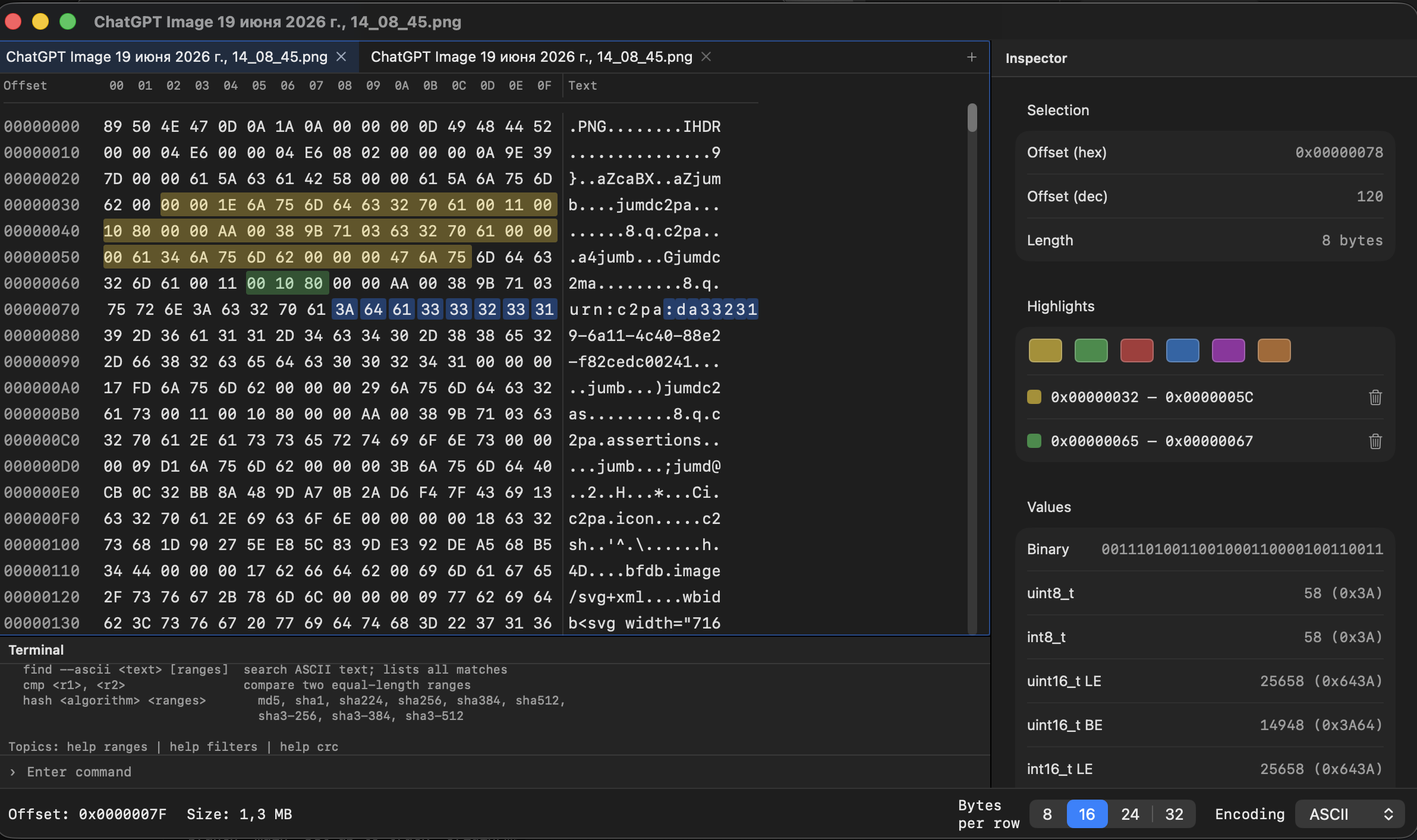Click the status bar Size: 1,3 MB
The image size is (1417, 840).
point(240,814)
